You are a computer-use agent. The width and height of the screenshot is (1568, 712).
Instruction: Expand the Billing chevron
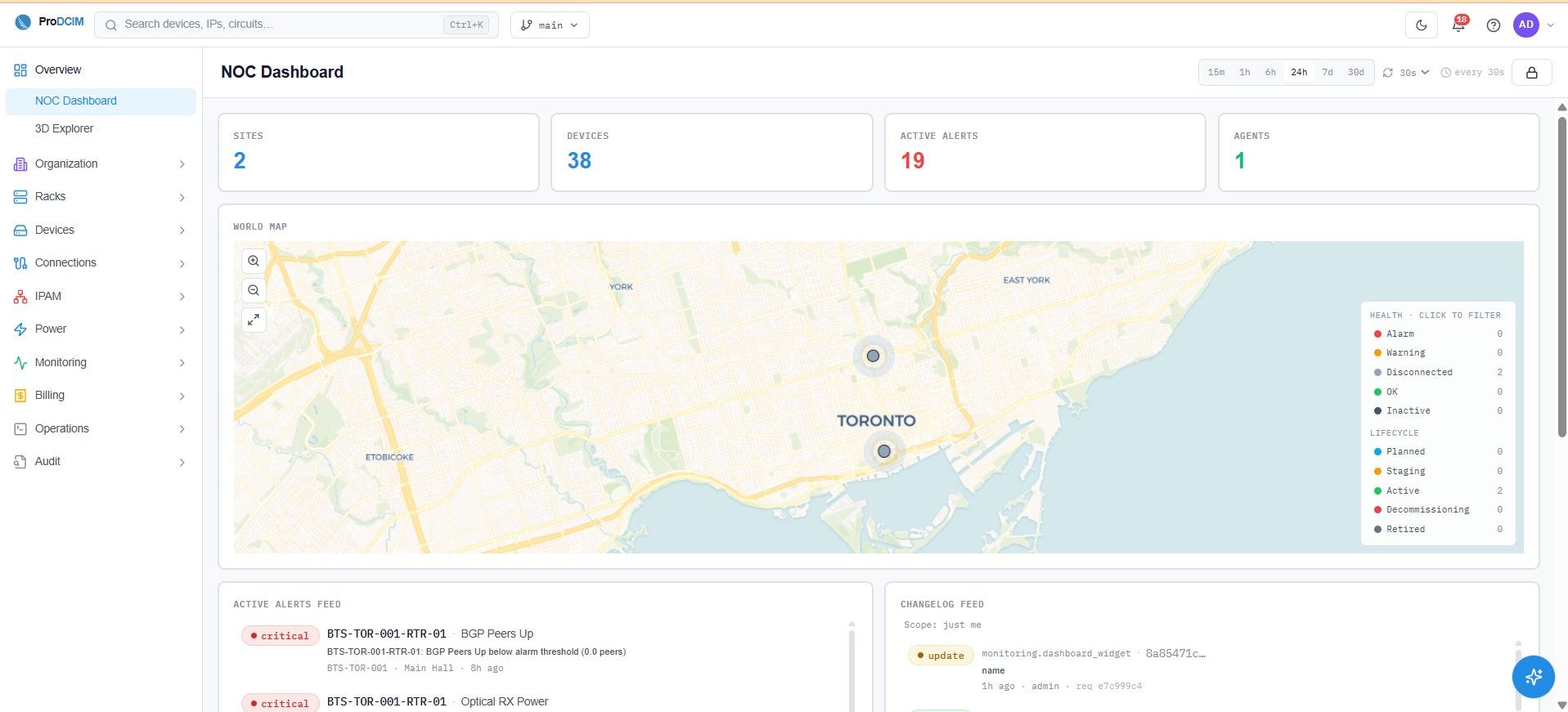click(x=182, y=396)
